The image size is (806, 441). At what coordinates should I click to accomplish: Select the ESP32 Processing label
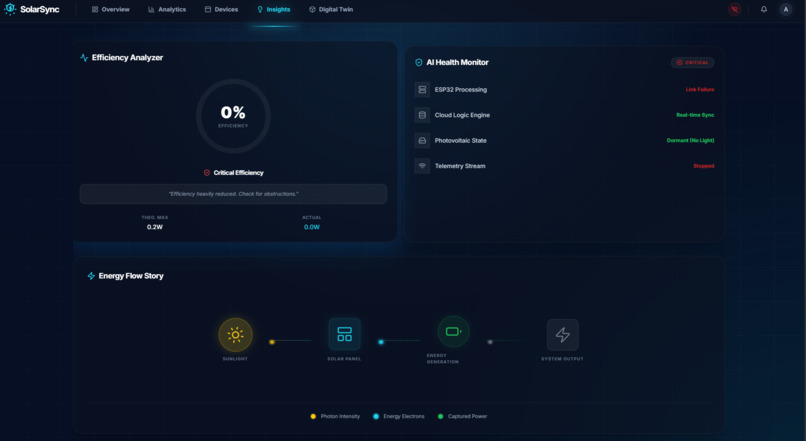coord(461,89)
